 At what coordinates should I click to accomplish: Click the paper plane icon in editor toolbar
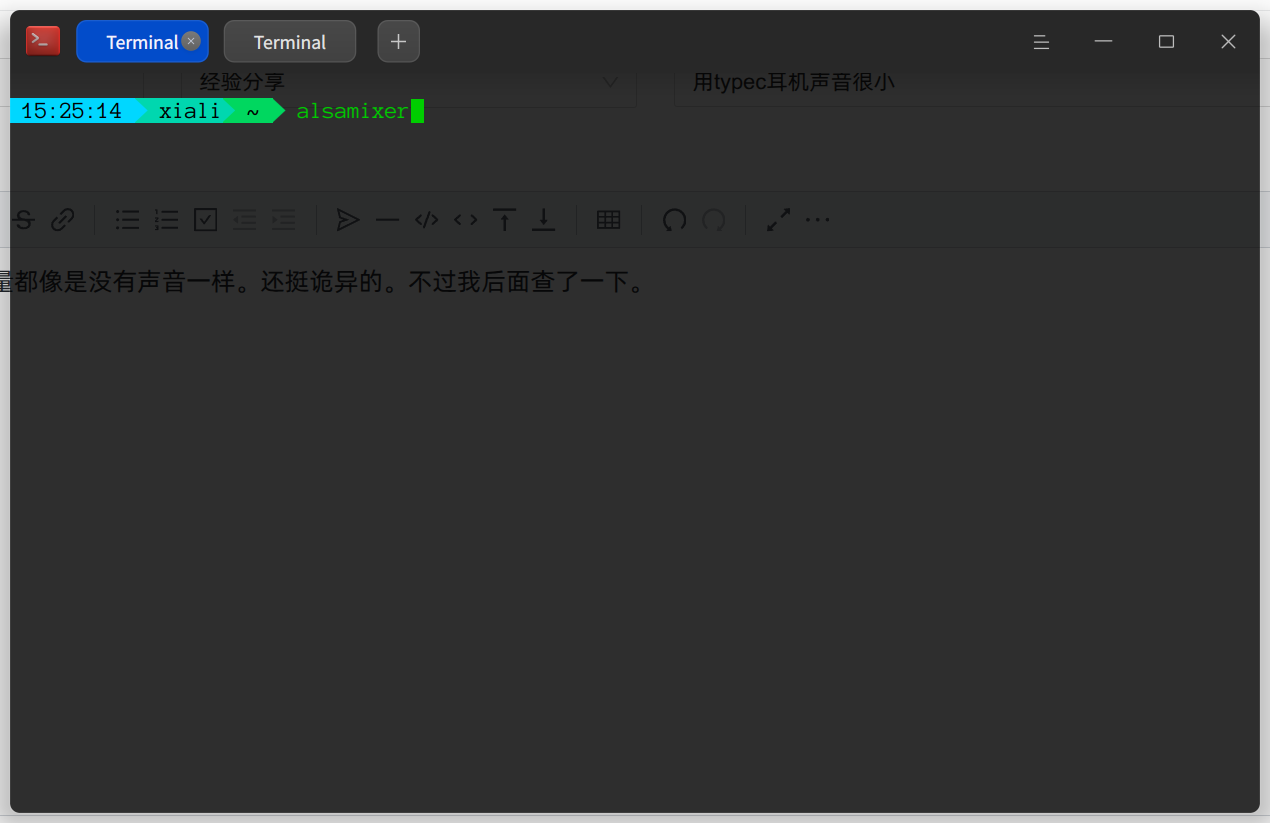coord(348,220)
